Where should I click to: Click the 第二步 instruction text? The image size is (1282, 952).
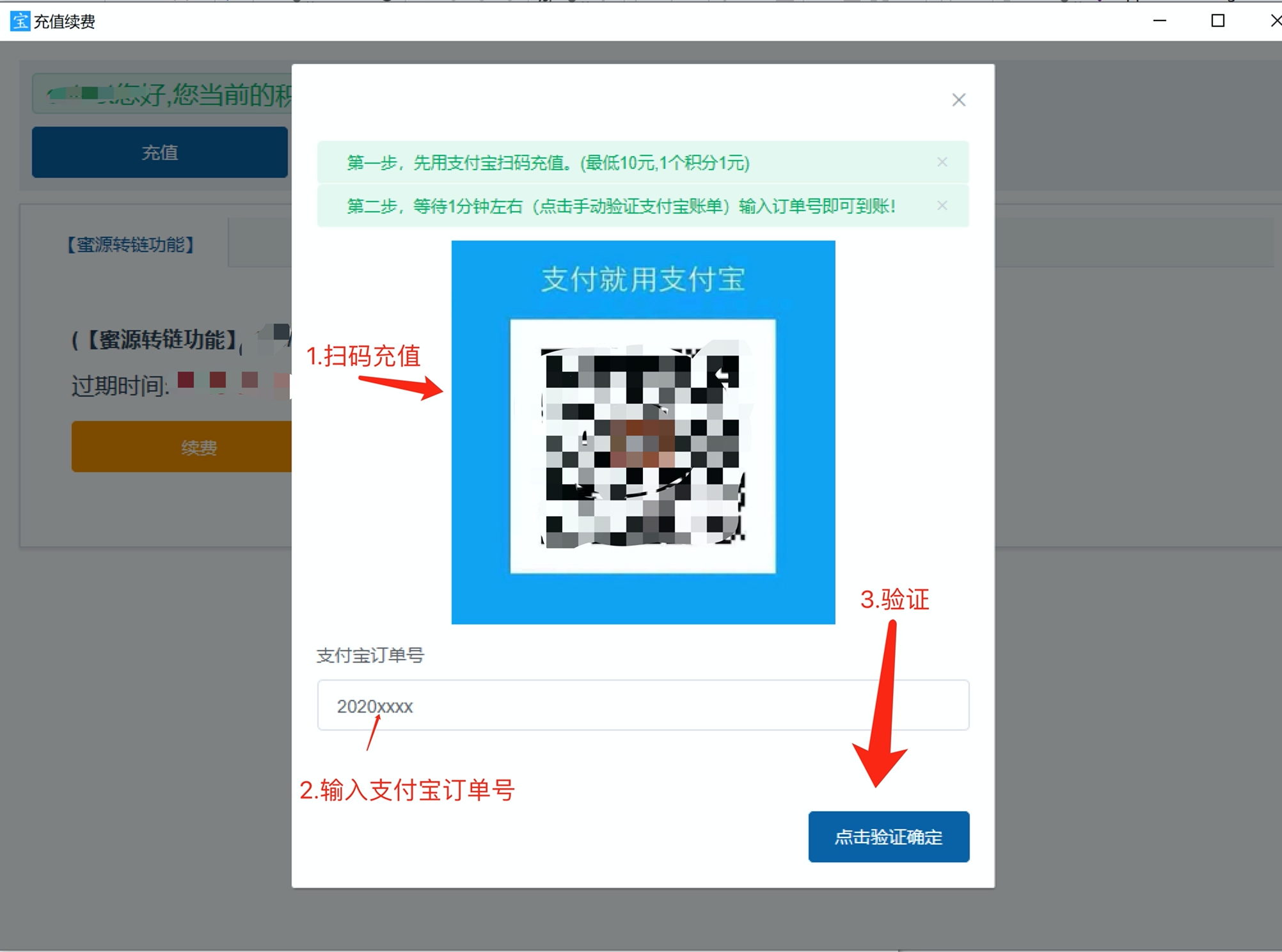(621, 206)
